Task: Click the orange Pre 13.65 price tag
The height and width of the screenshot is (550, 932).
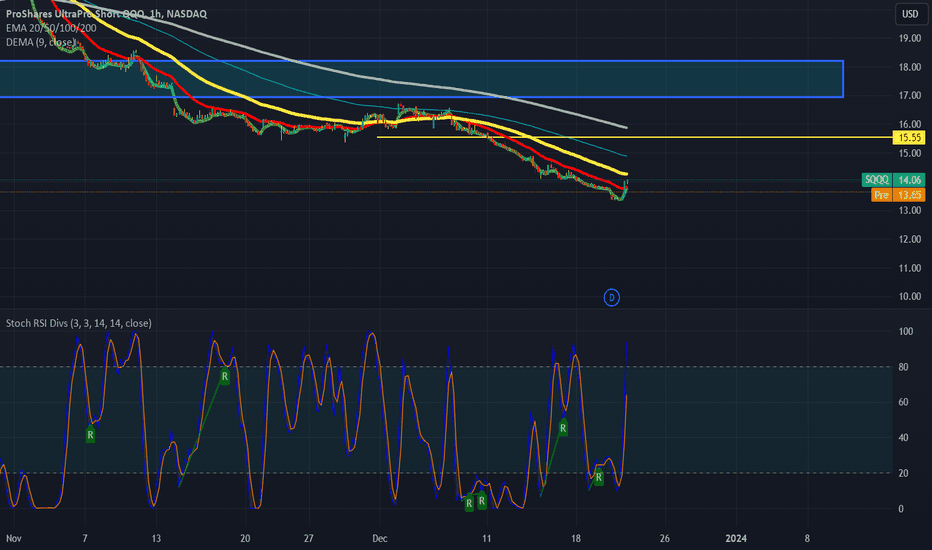Action: tap(898, 195)
